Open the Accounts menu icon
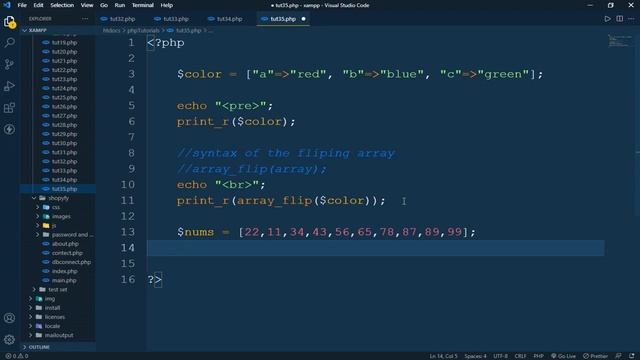640x360 pixels. (x=9, y=318)
